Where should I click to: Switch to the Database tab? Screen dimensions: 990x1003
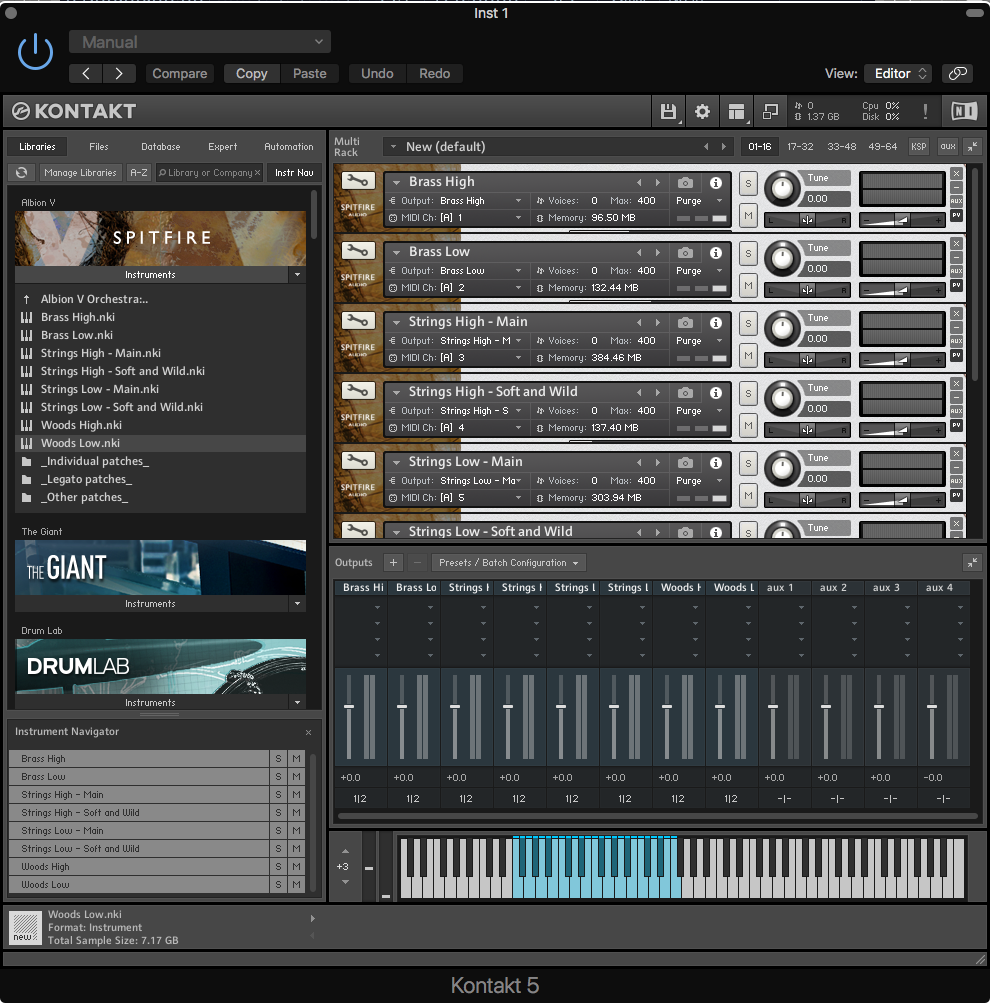[161, 146]
